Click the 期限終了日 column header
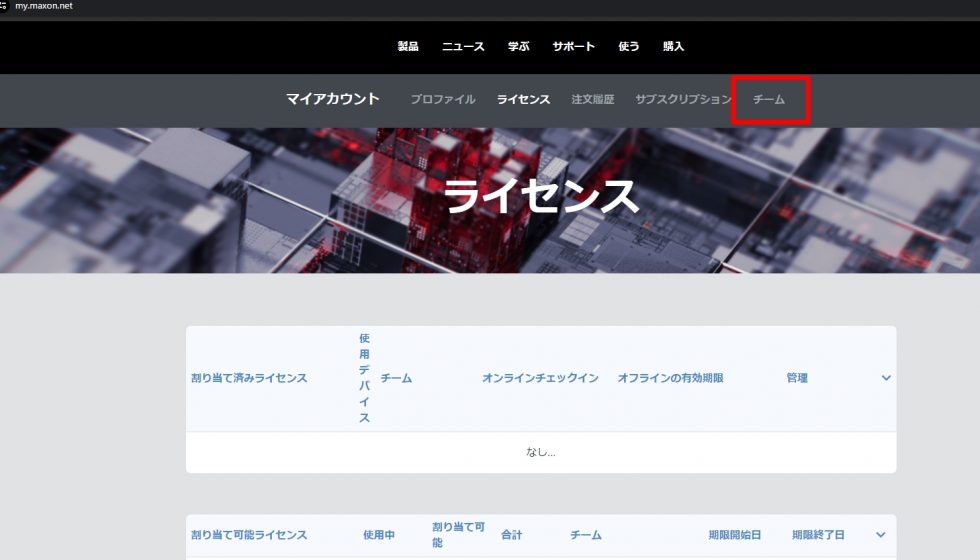The height and width of the screenshot is (560, 980). (818, 535)
